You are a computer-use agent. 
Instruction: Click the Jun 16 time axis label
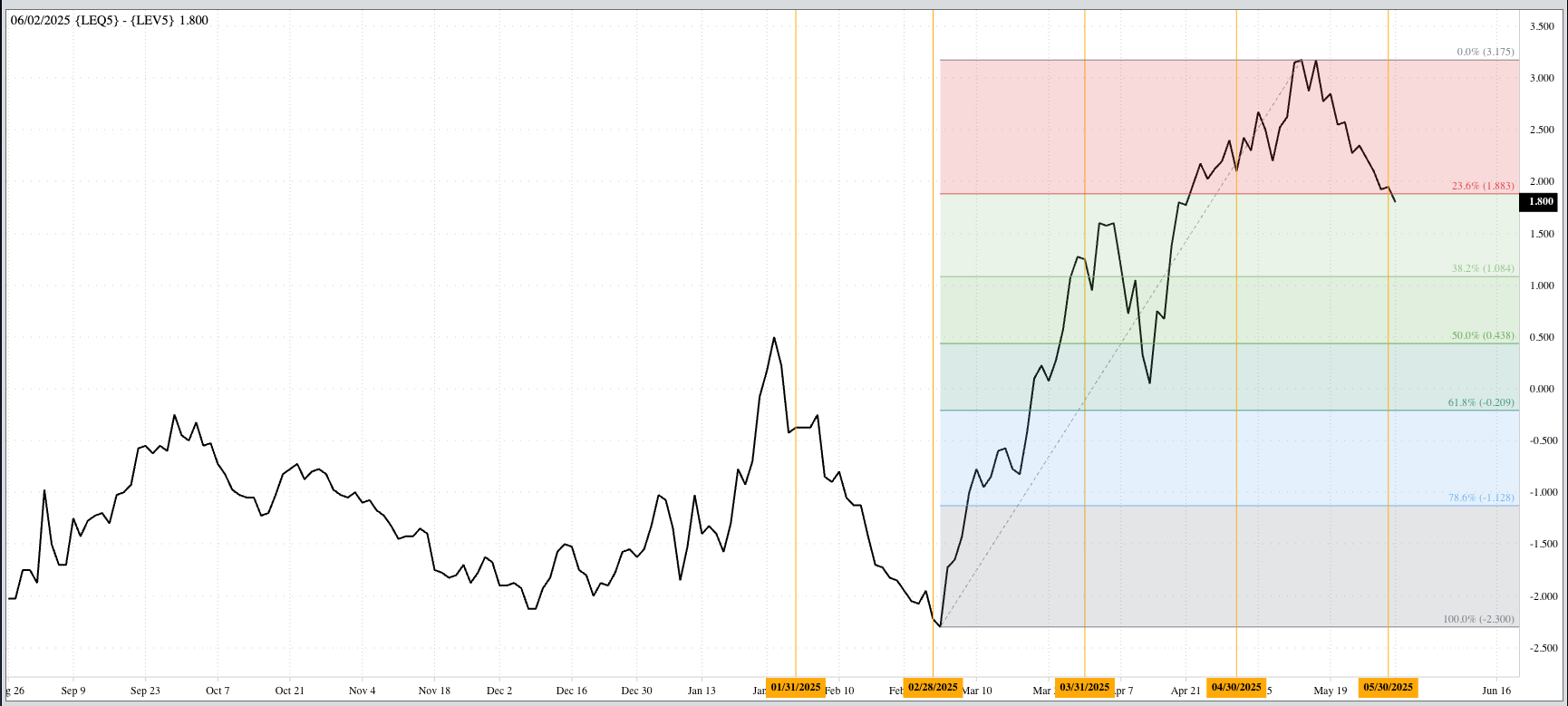(1496, 691)
